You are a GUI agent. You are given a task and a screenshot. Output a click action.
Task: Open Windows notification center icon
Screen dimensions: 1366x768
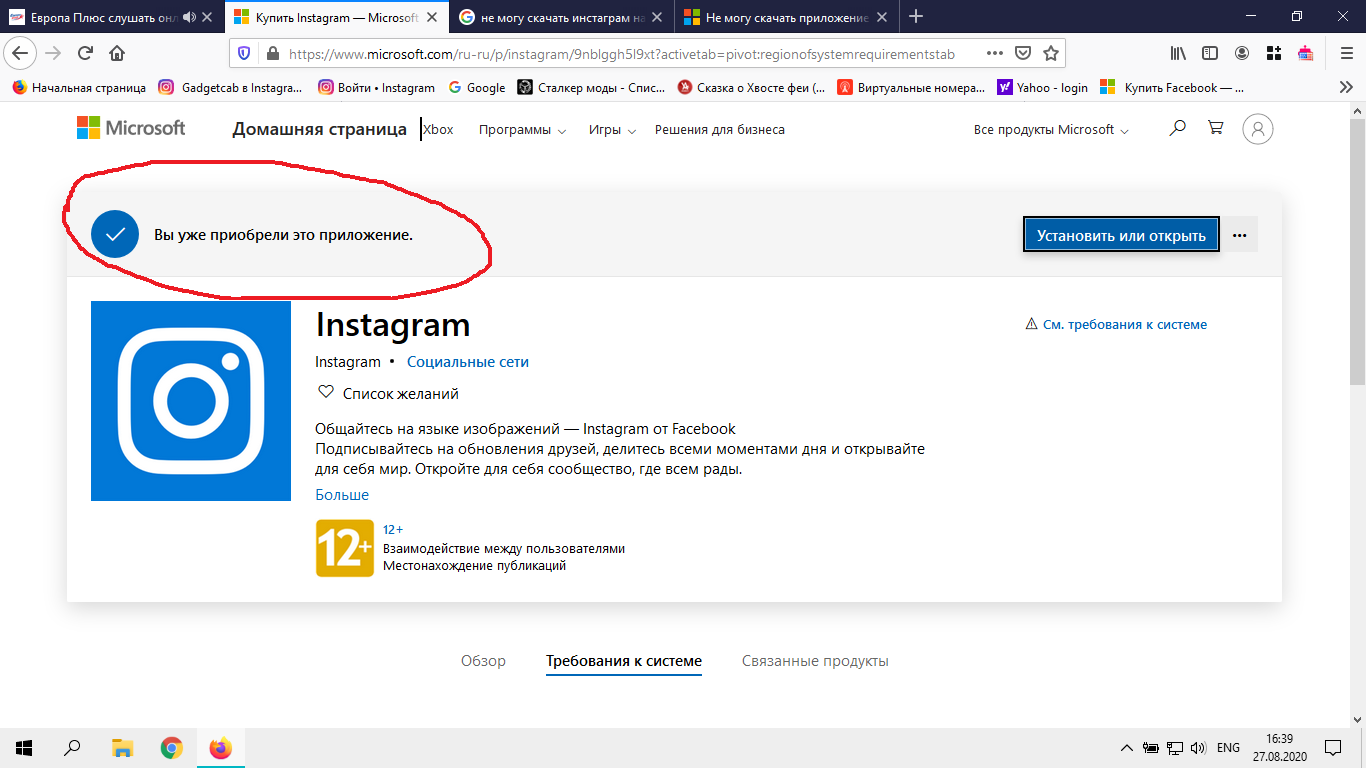pyautogui.click(x=1333, y=748)
